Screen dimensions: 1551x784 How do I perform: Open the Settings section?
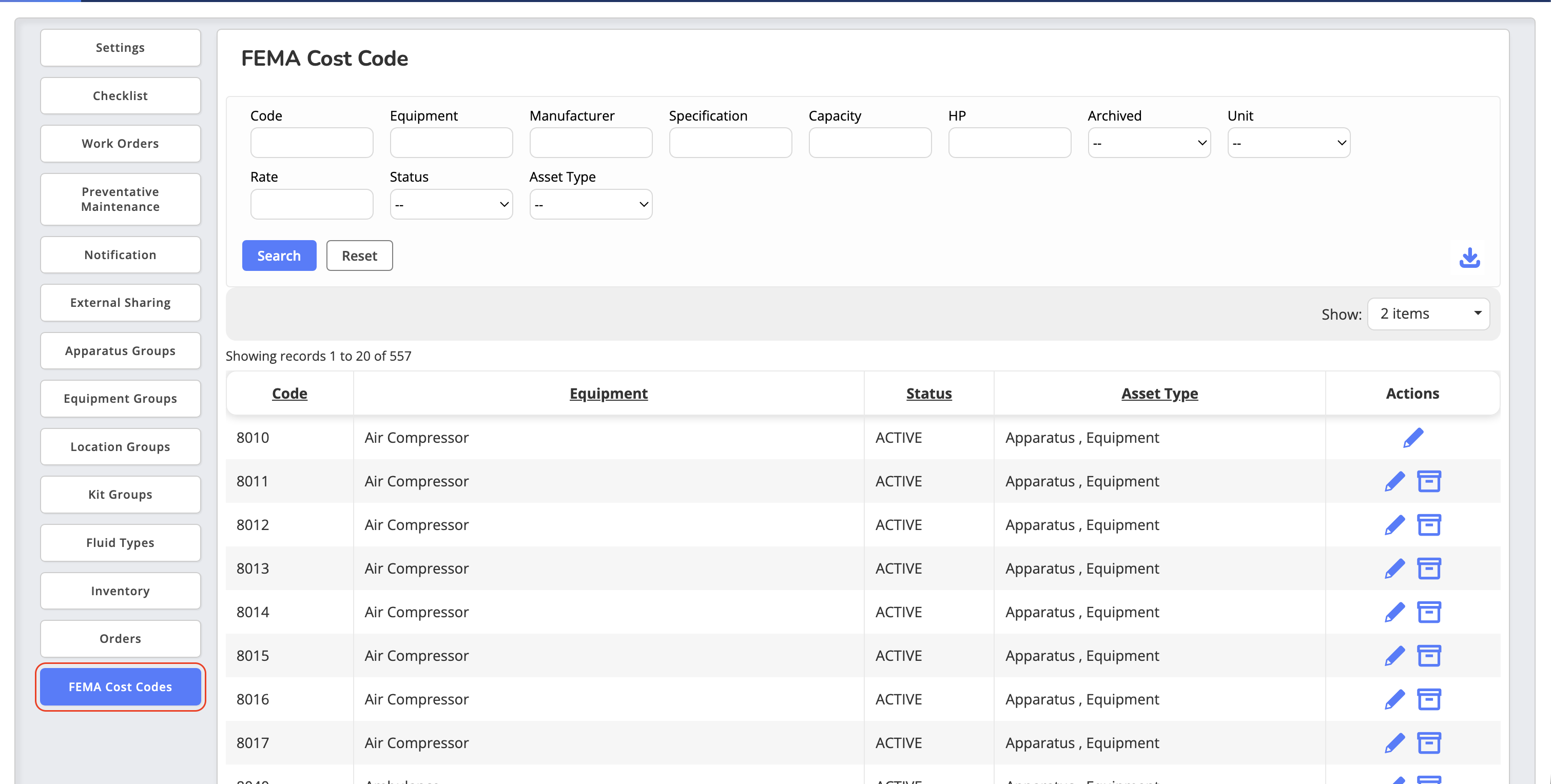pos(121,48)
